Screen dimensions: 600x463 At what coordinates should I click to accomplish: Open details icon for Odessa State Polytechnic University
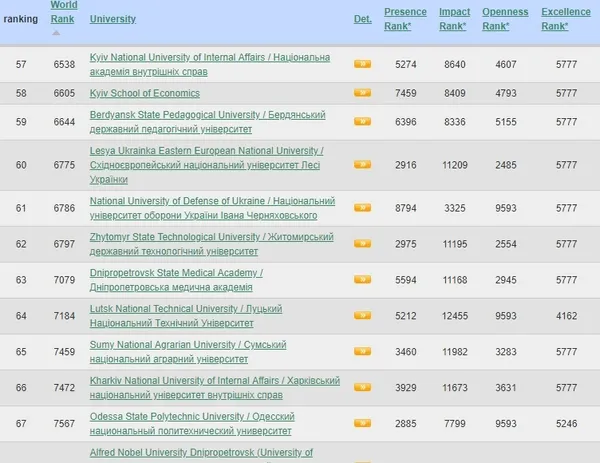tap(362, 423)
